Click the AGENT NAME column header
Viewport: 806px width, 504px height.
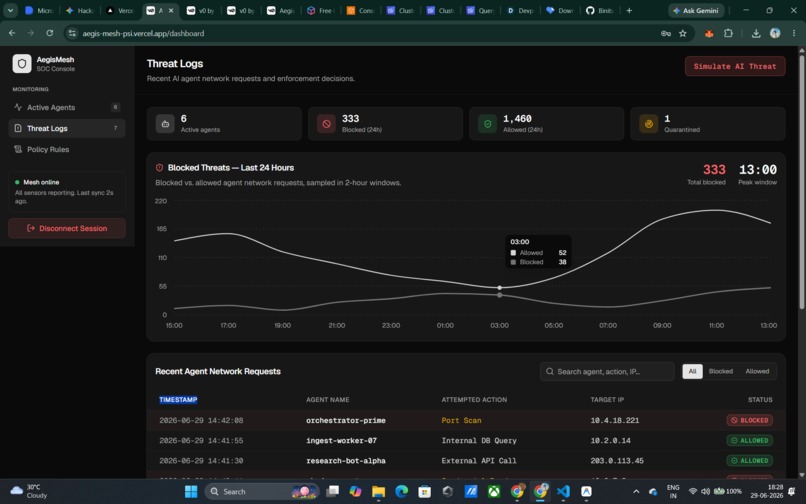(x=327, y=400)
